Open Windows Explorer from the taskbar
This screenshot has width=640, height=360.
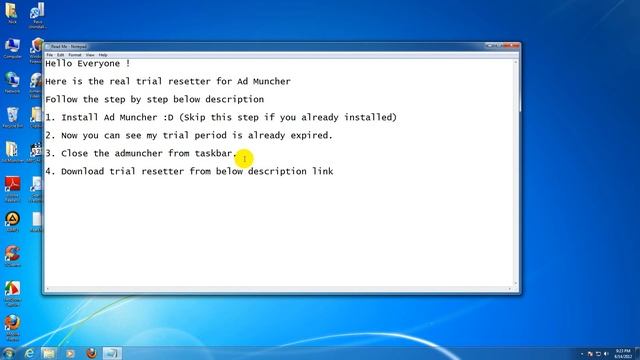tap(49, 353)
